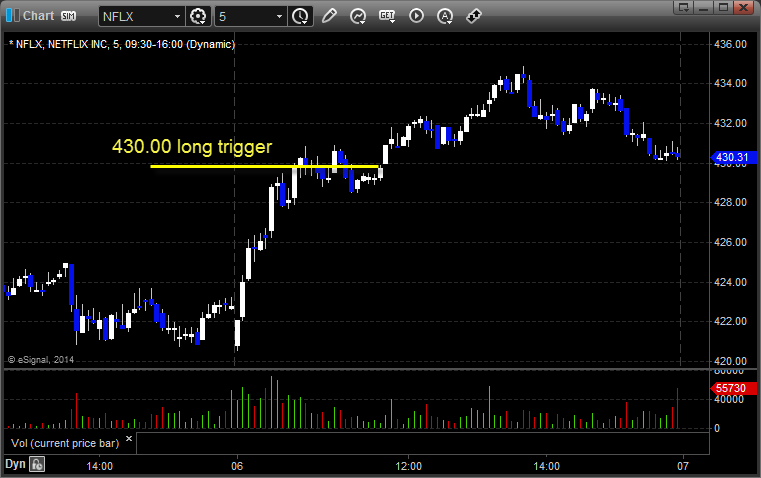Click the 06 date axis label
Viewport: 761px width, 478px height.
click(237, 466)
